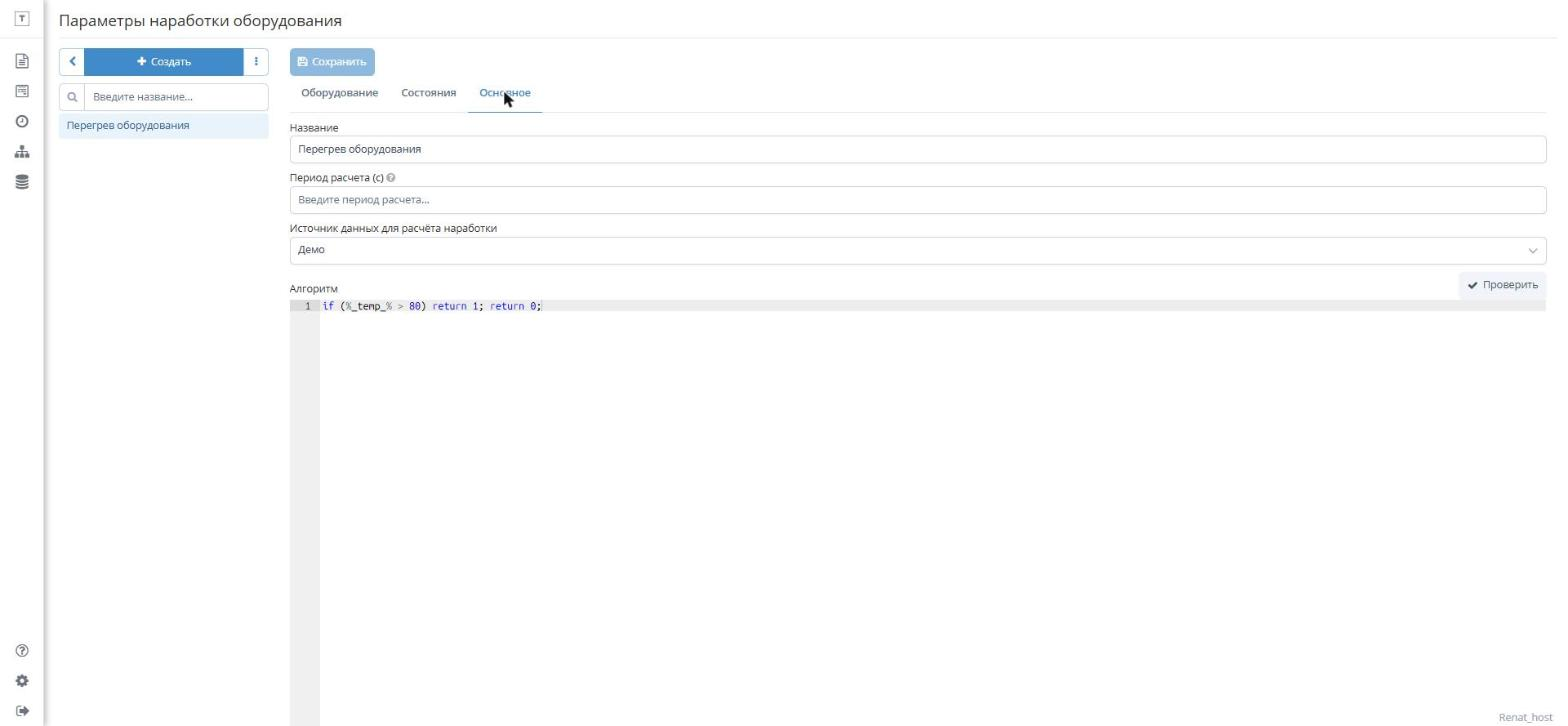Click the Проверить algorithm button
The width and height of the screenshot is (1568, 726).
pos(1502,285)
